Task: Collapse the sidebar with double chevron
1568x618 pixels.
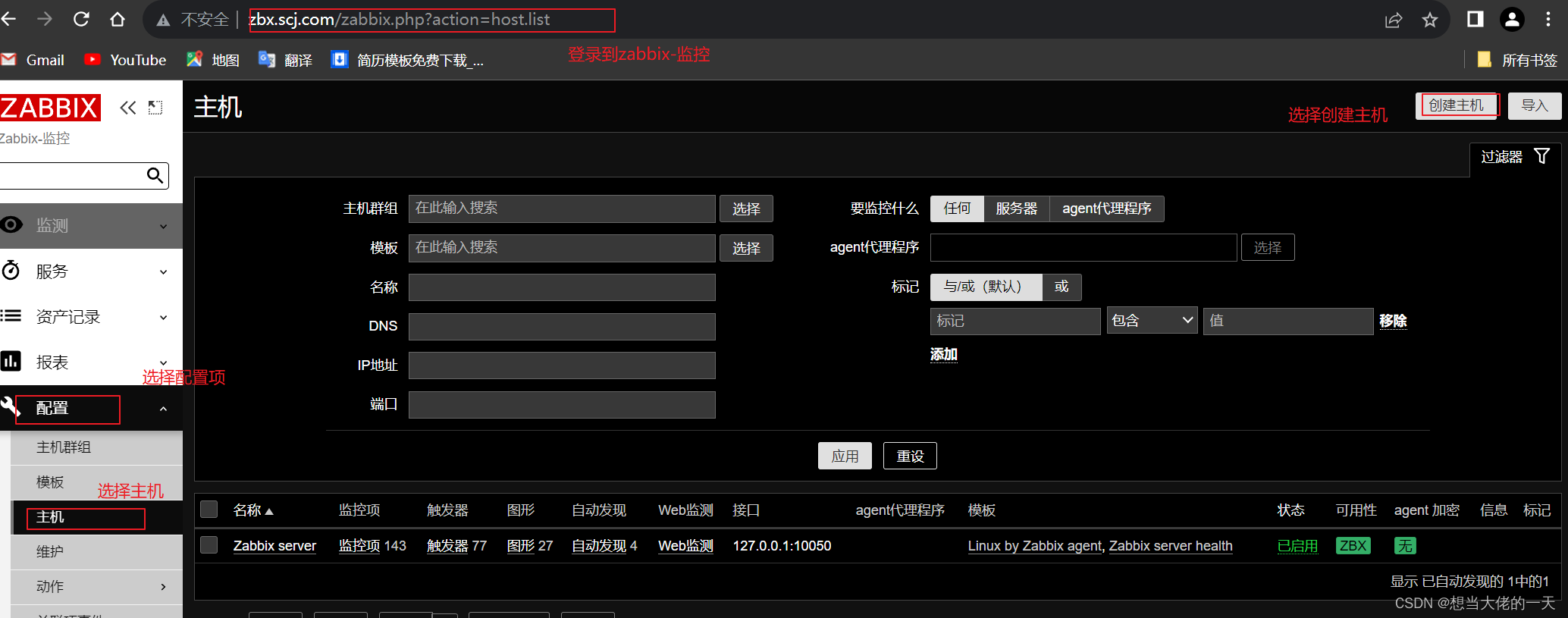Action: tap(128, 108)
